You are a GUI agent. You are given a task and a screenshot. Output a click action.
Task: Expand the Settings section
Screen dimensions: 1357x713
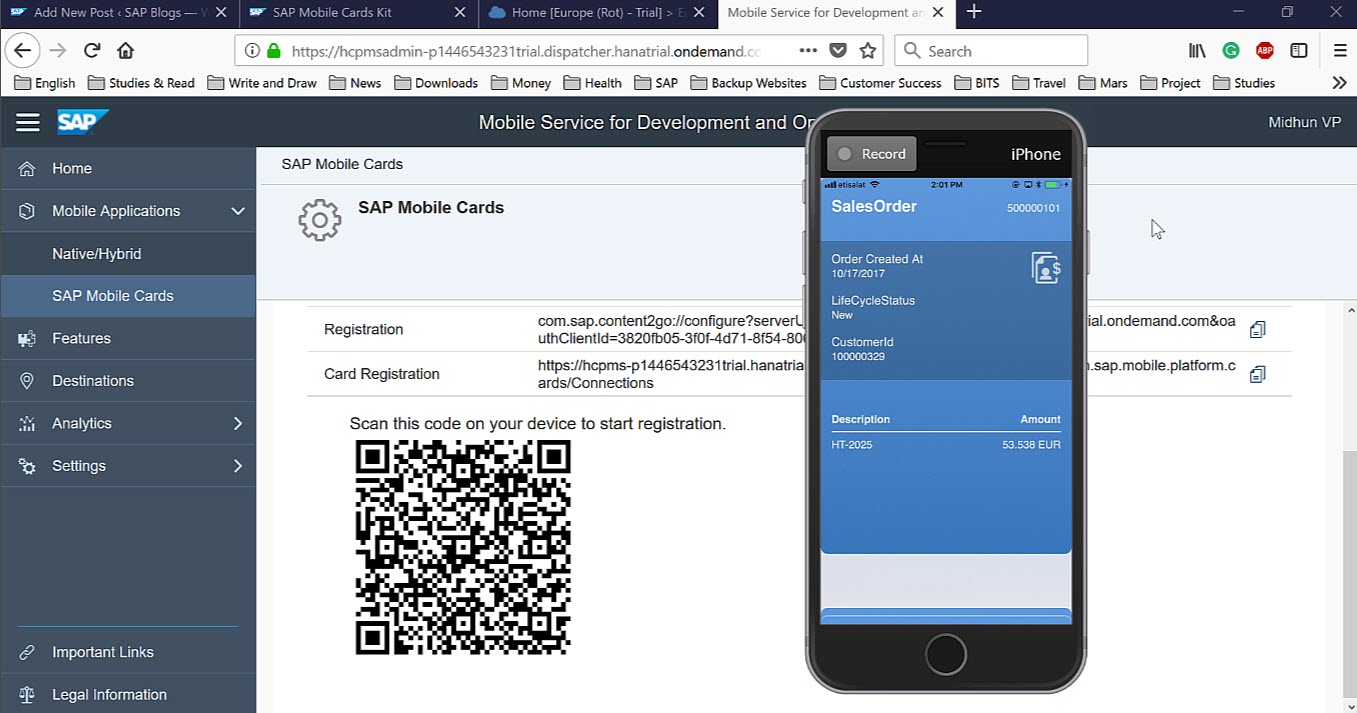[238, 466]
